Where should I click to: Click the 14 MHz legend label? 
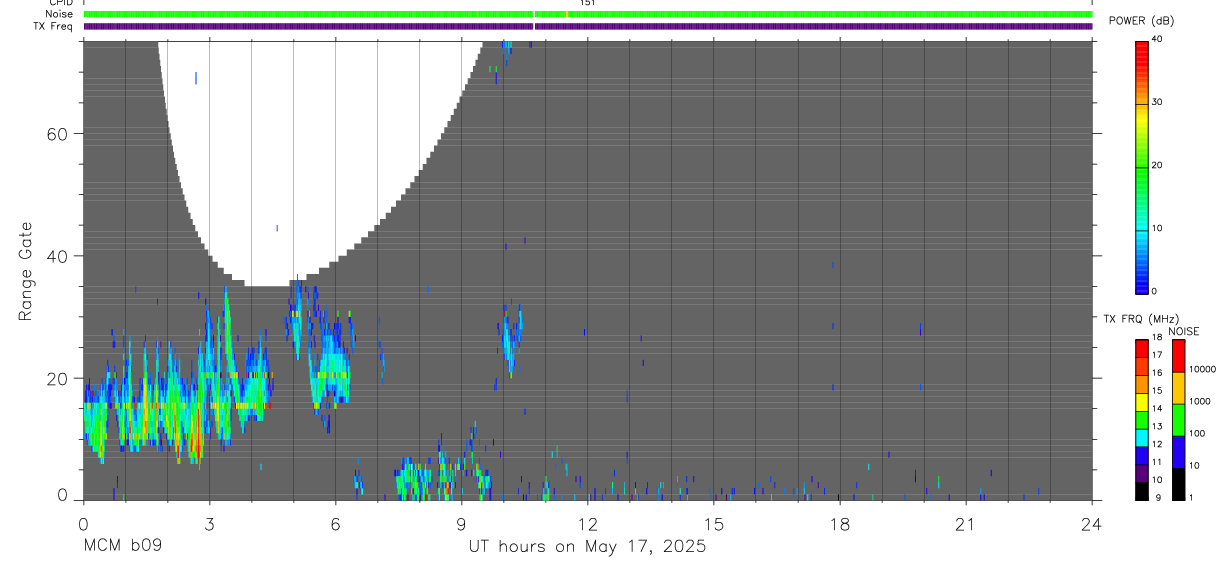pyautogui.click(x=1158, y=409)
